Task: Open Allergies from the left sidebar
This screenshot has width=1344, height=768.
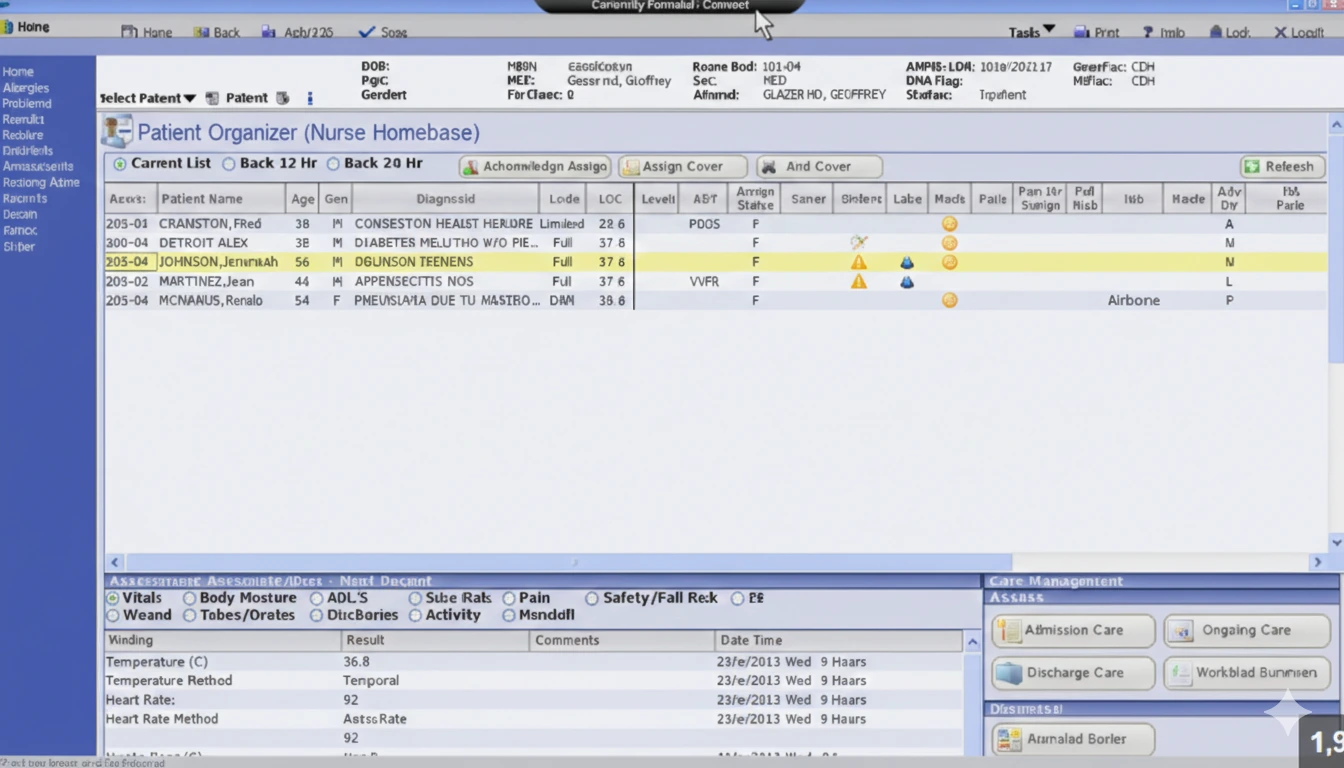Action: tap(25, 87)
